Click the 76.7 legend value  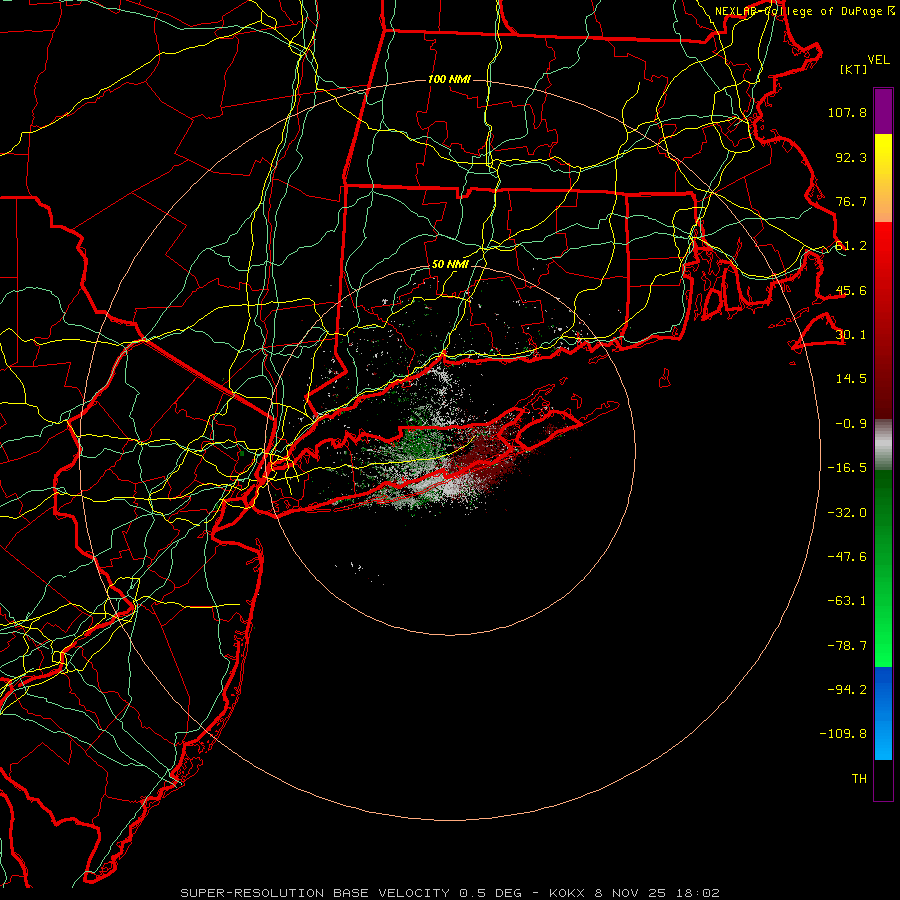tap(851, 201)
